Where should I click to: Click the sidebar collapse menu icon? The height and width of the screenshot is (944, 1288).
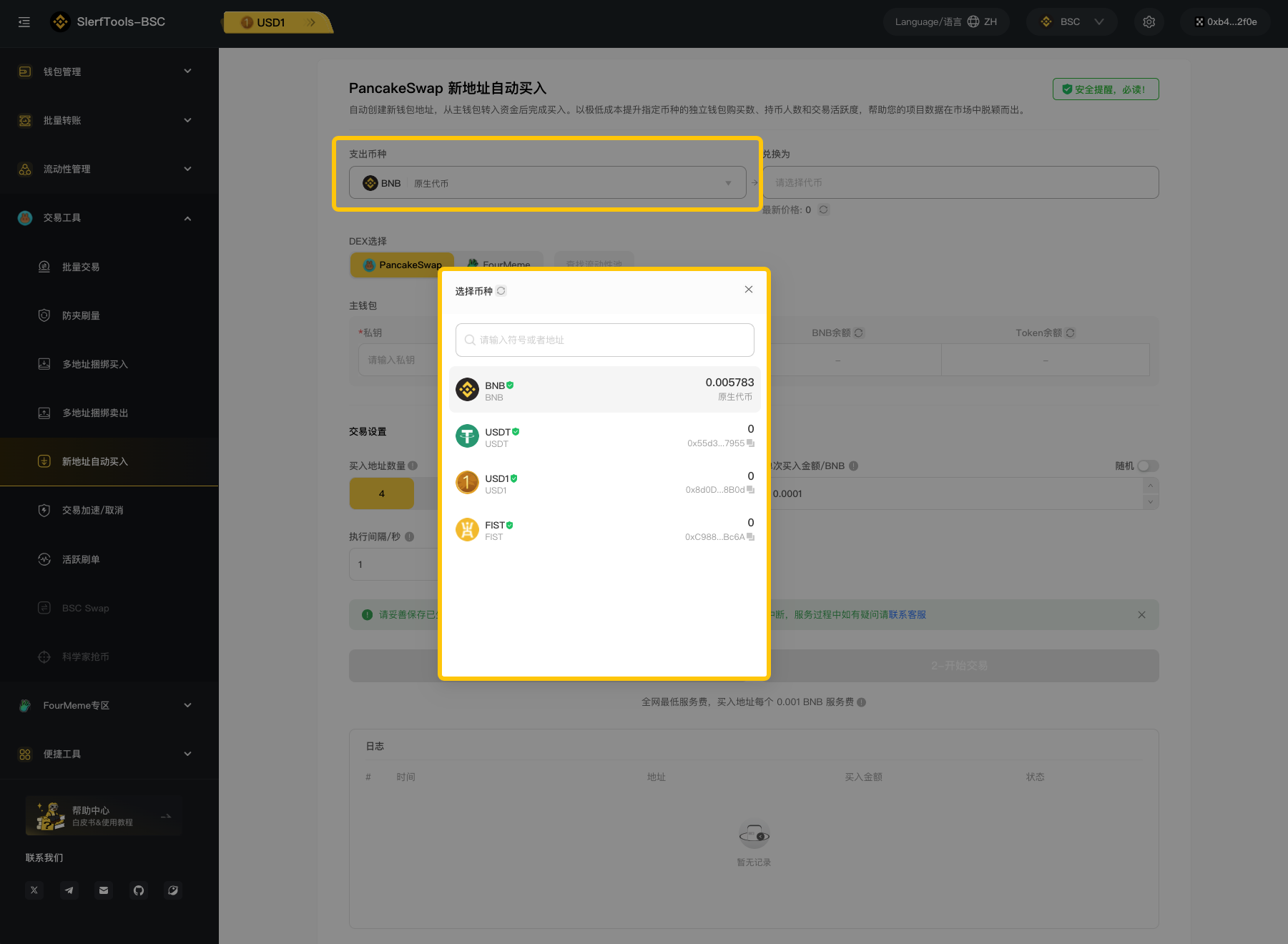coord(24,22)
